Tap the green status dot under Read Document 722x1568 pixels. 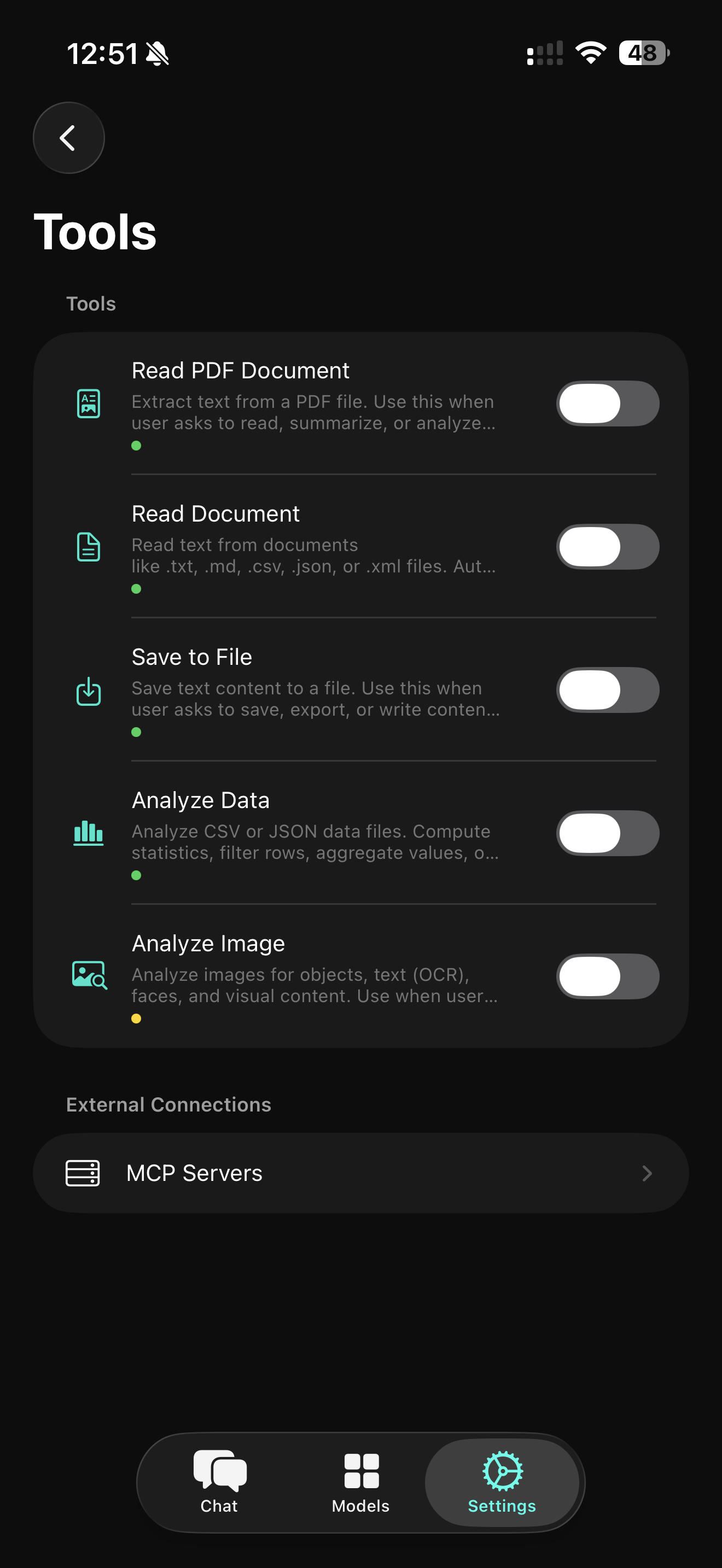pos(136,589)
